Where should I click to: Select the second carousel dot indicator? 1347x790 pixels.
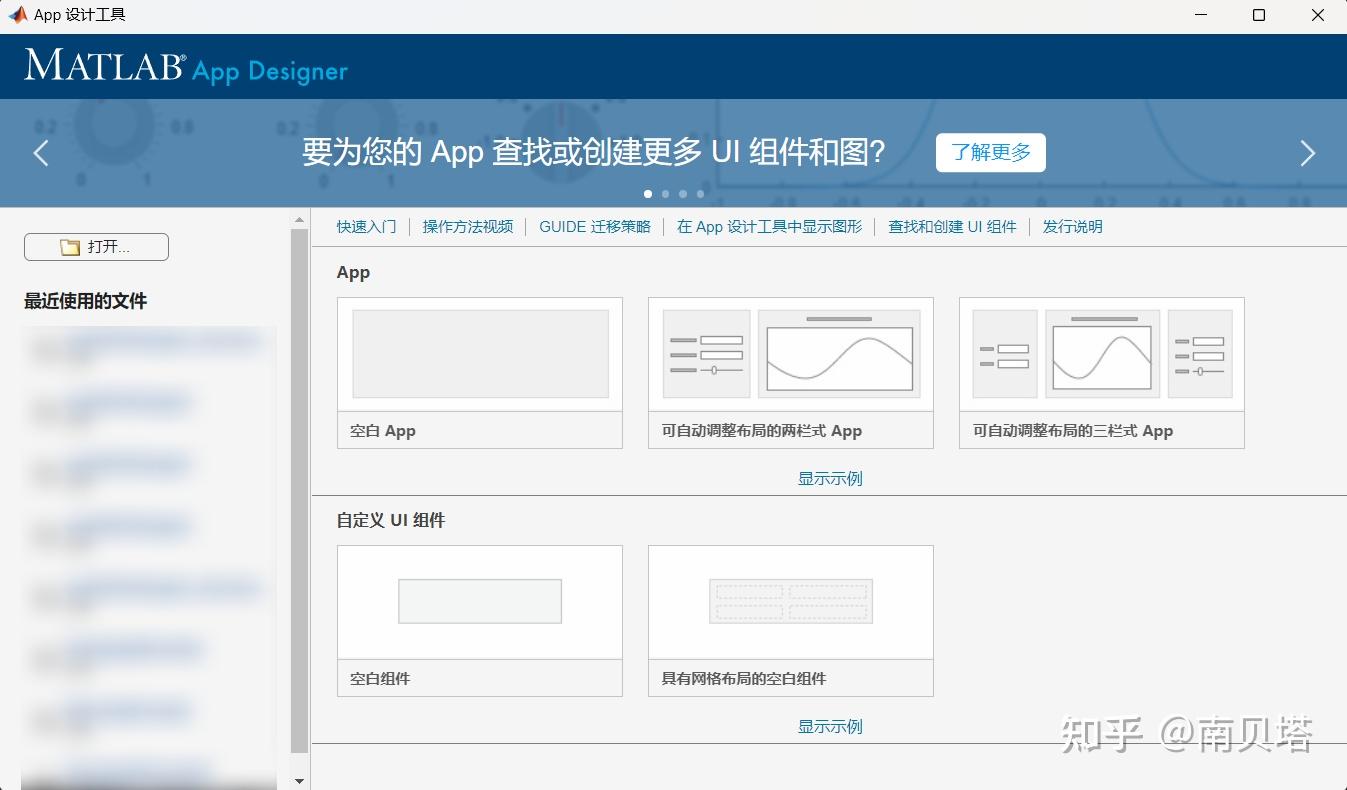click(x=665, y=194)
